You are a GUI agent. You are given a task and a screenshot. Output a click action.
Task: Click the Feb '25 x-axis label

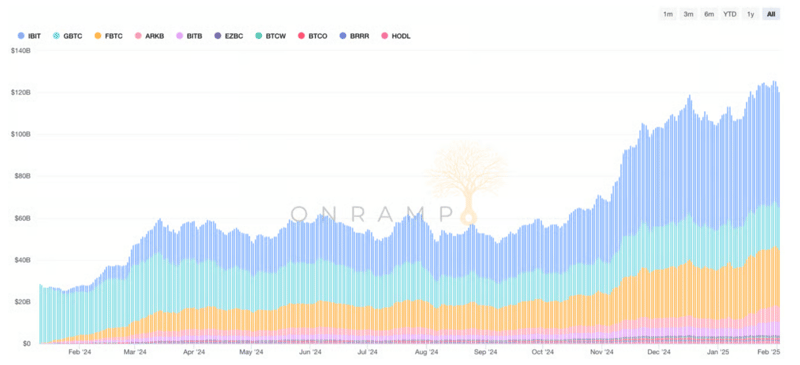(x=768, y=352)
